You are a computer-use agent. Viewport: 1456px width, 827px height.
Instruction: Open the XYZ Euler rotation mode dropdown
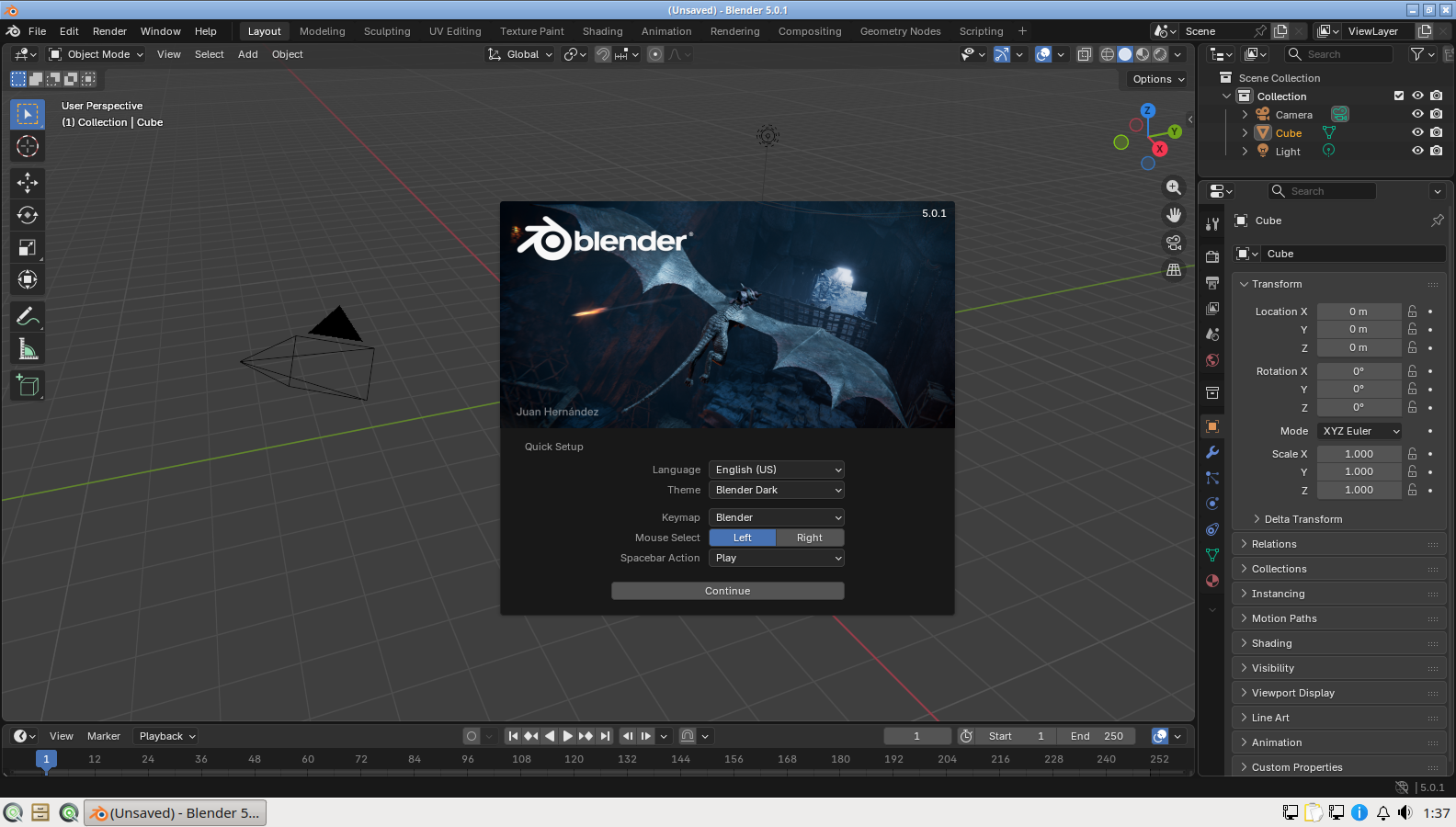click(x=1359, y=431)
